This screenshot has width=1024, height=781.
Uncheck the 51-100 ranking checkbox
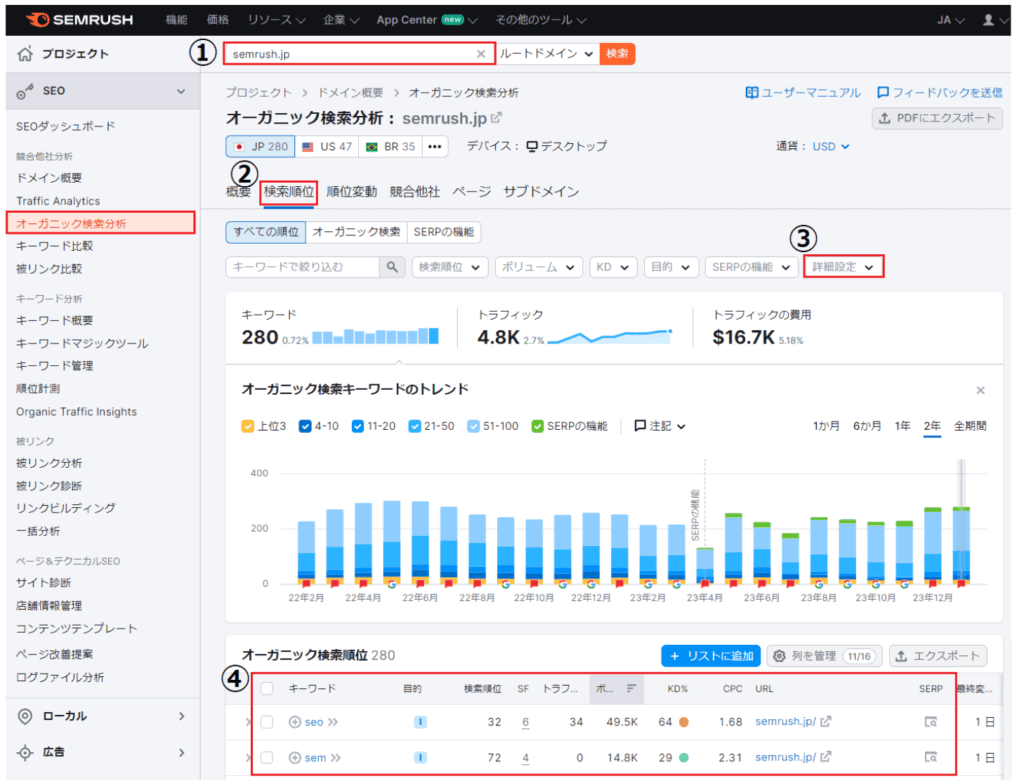click(473, 426)
